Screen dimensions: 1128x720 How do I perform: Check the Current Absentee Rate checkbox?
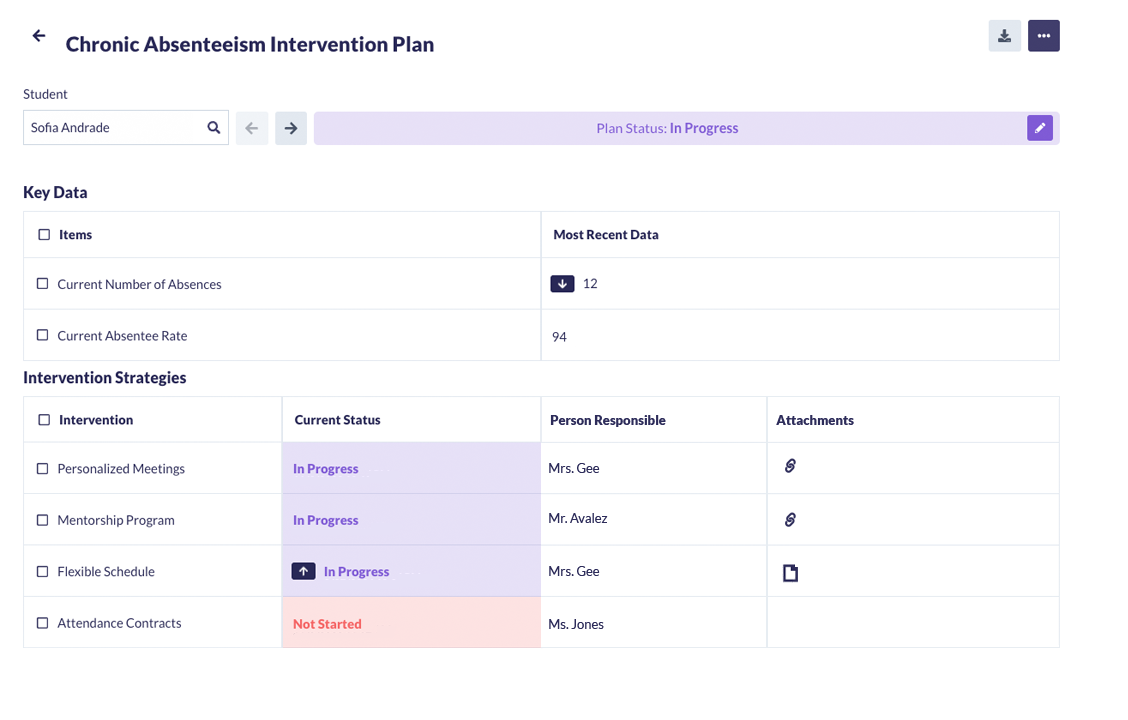pyautogui.click(x=41, y=335)
